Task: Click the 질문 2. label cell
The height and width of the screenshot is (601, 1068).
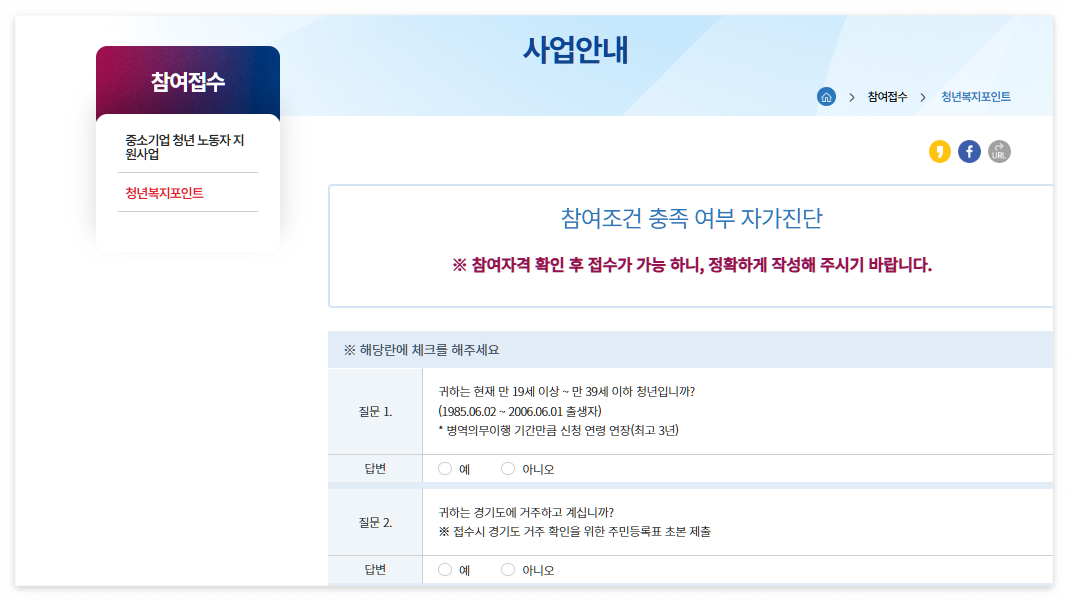Action: (x=375, y=523)
